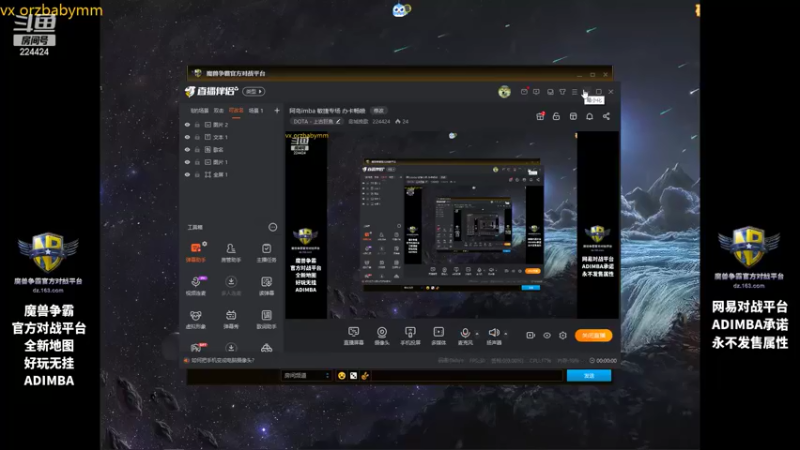The height and width of the screenshot is (450, 800).
Task: Click the blue send button
Action: (x=589, y=376)
